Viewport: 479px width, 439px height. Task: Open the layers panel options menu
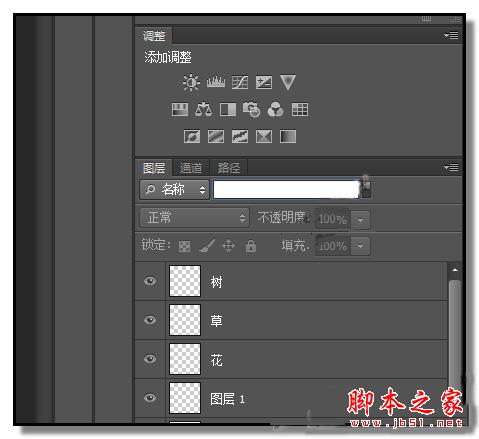tap(451, 168)
